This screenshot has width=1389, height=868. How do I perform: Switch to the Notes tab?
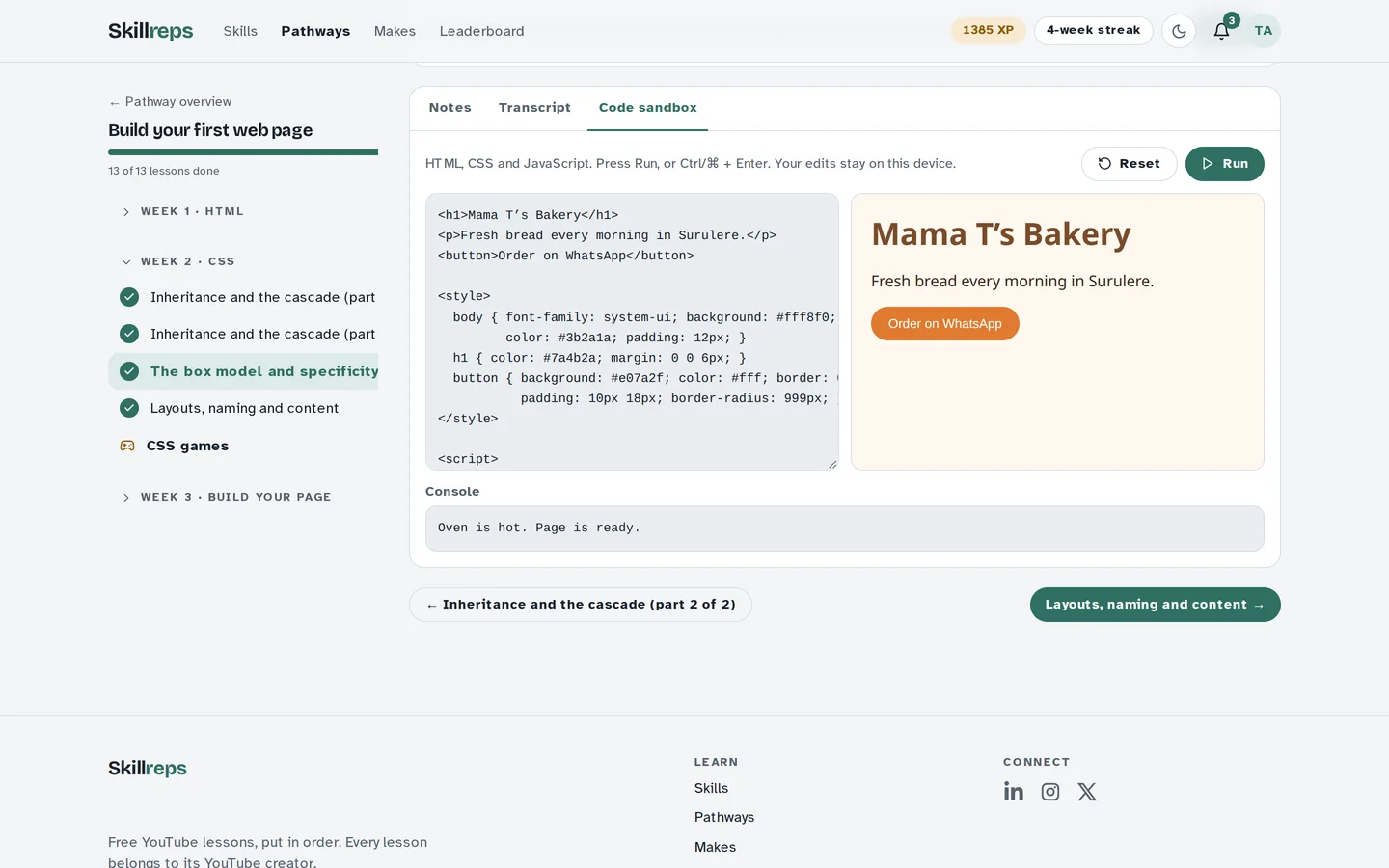(450, 108)
